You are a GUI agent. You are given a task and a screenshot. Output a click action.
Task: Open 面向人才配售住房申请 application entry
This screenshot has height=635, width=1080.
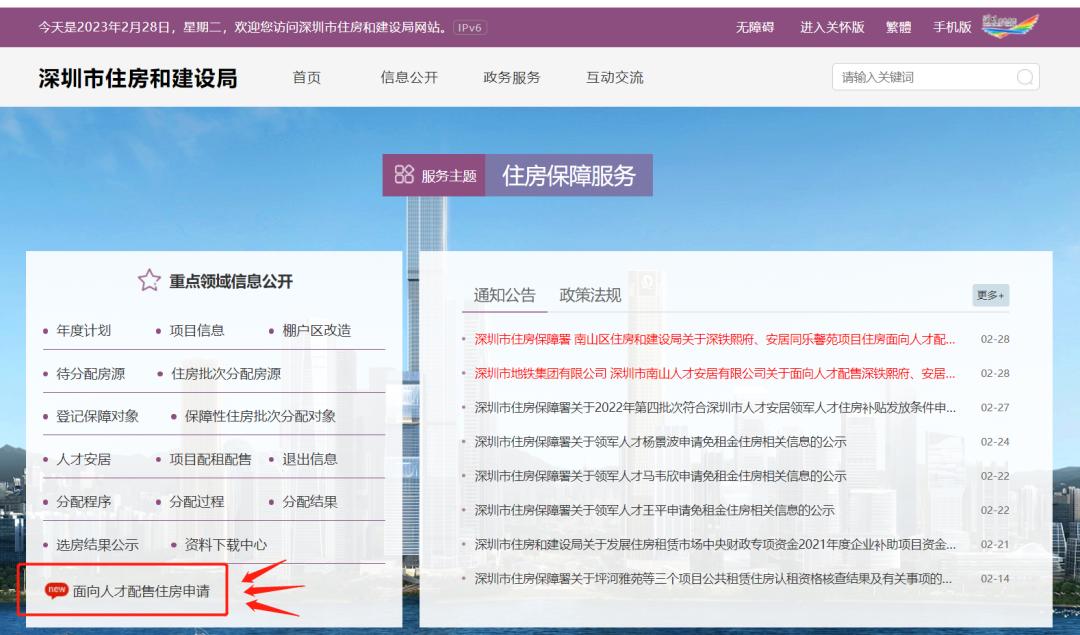coord(140,591)
